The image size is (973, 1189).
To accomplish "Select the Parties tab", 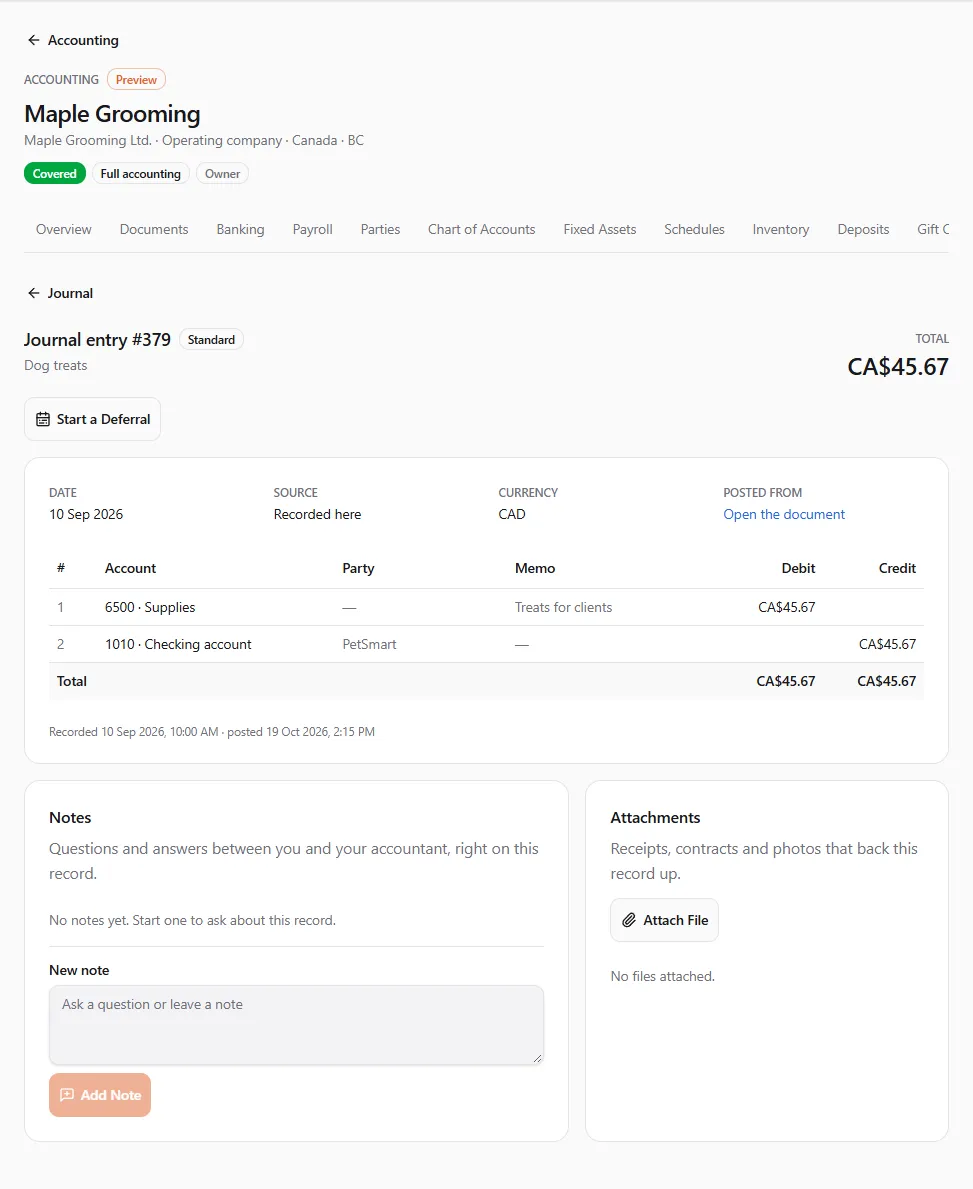I will pos(380,230).
